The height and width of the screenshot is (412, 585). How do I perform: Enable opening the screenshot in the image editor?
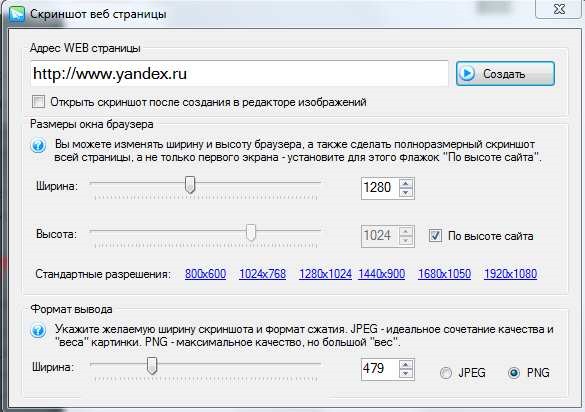(38, 102)
